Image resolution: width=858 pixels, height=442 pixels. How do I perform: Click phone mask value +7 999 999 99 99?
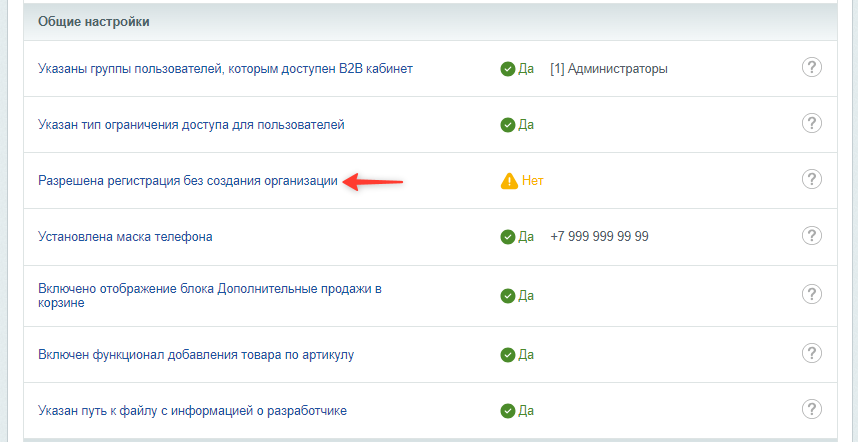coord(600,237)
